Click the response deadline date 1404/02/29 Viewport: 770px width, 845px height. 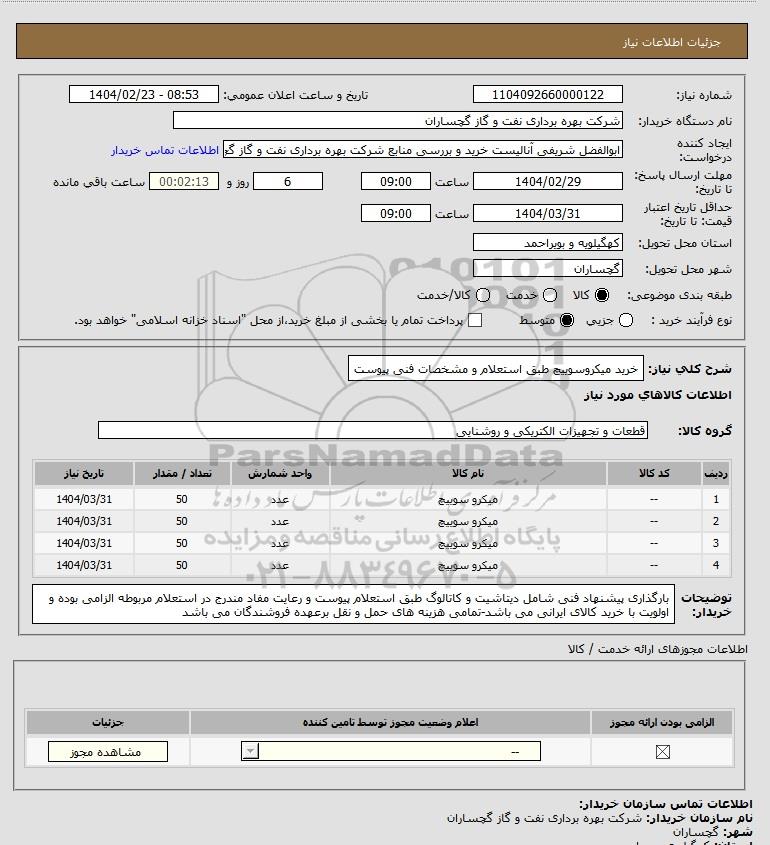tap(547, 182)
